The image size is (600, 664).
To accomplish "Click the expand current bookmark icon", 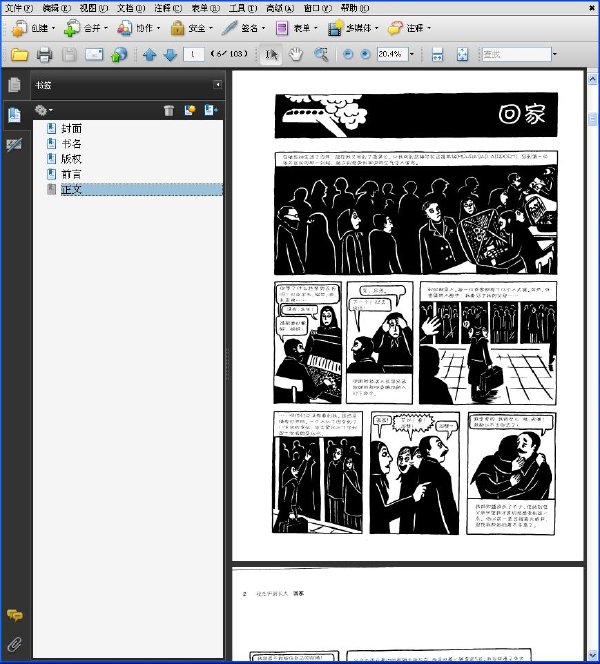I will coord(210,111).
